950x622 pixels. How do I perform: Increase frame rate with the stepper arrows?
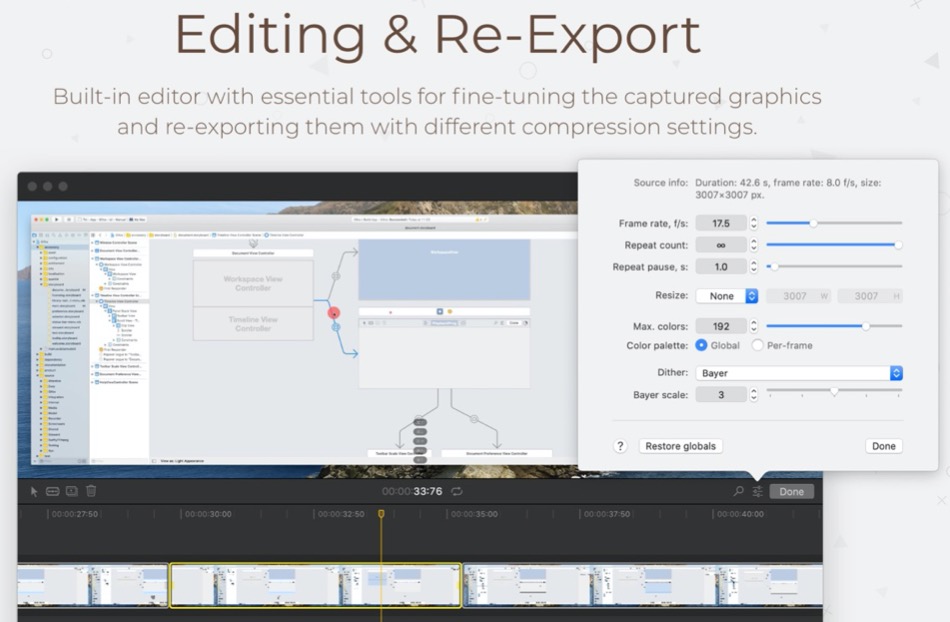click(x=755, y=222)
